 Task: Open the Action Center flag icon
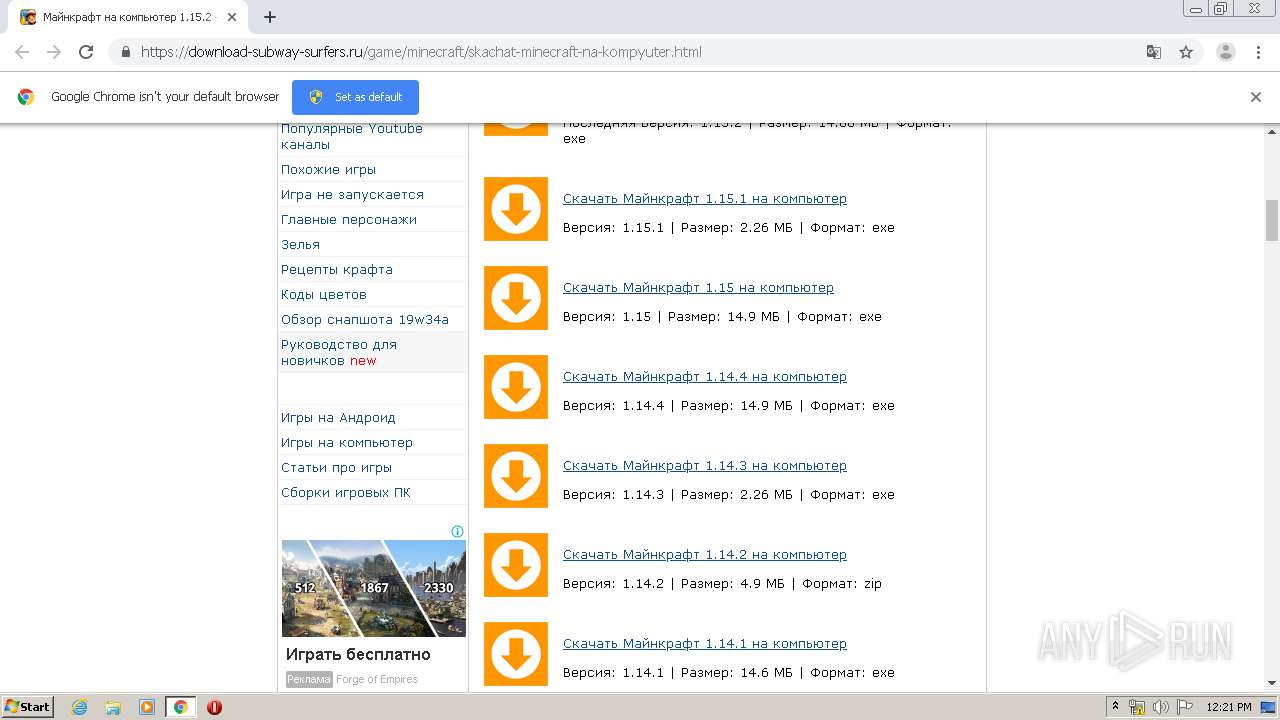(x=1184, y=707)
